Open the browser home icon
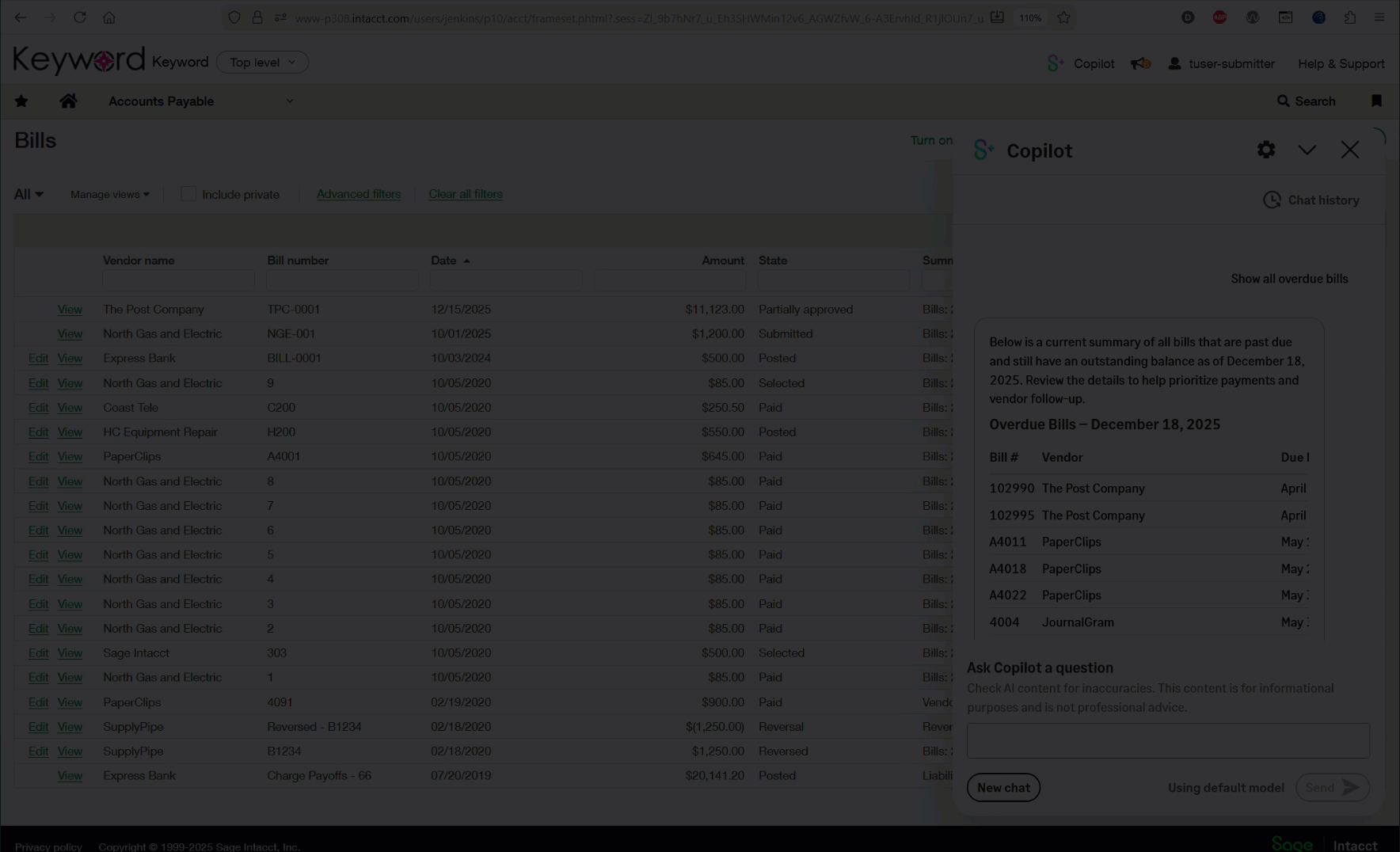 point(109,17)
